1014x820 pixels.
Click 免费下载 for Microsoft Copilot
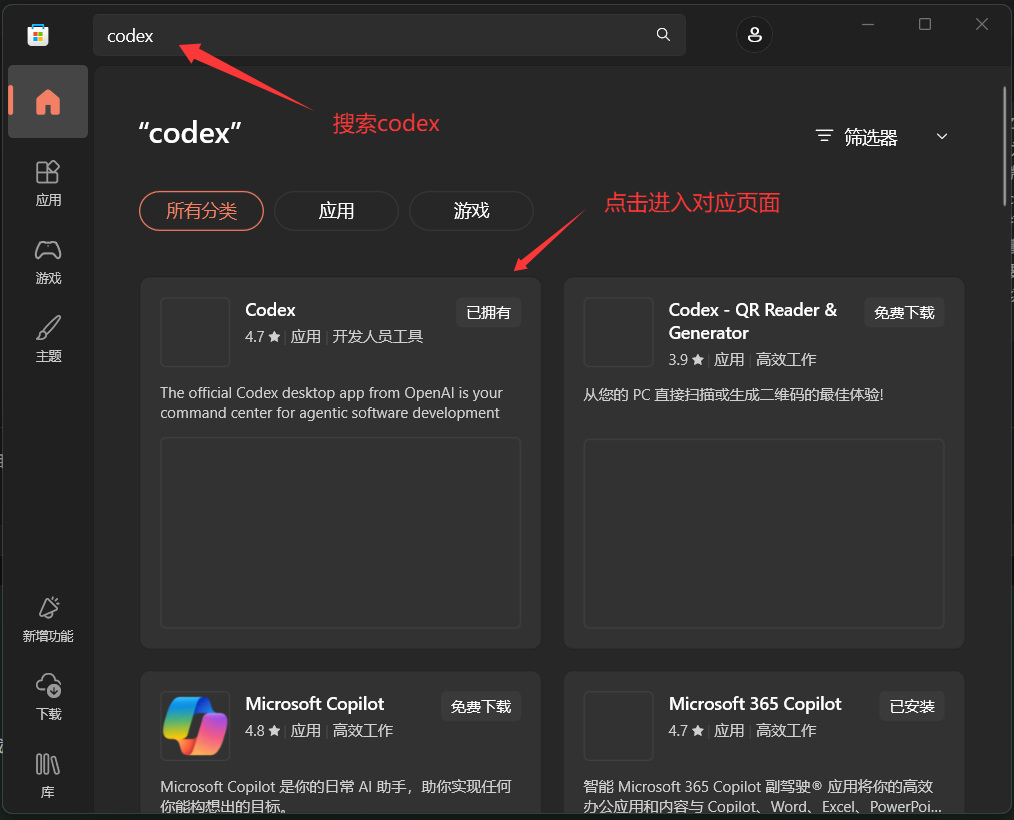481,706
